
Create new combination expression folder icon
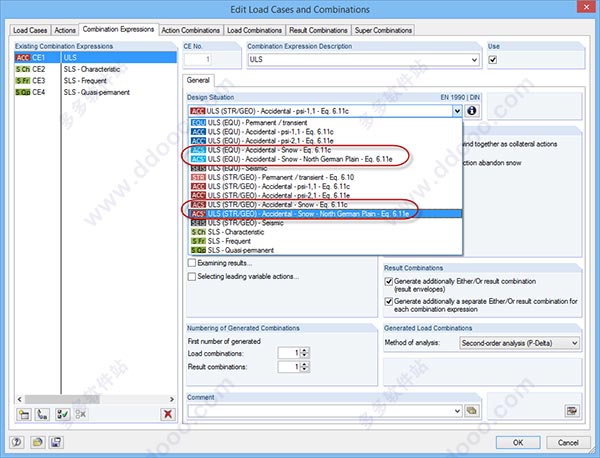coord(24,414)
